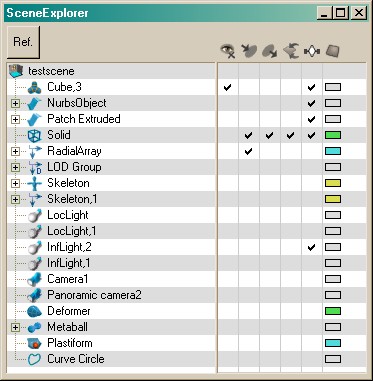Click the Skeleton figure icon
373x381 pixels.
pos(35,183)
